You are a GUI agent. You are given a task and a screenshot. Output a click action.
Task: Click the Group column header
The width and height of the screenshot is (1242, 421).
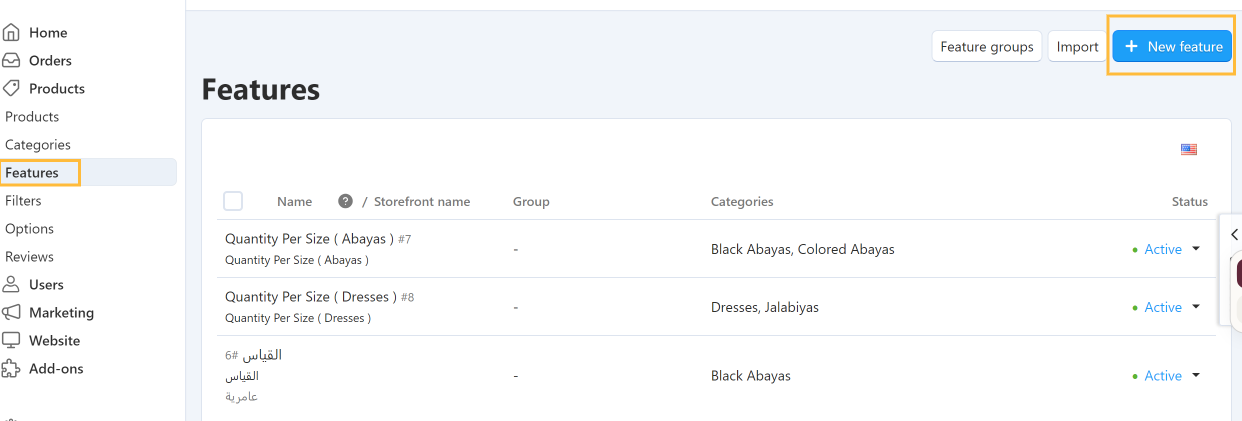click(531, 201)
